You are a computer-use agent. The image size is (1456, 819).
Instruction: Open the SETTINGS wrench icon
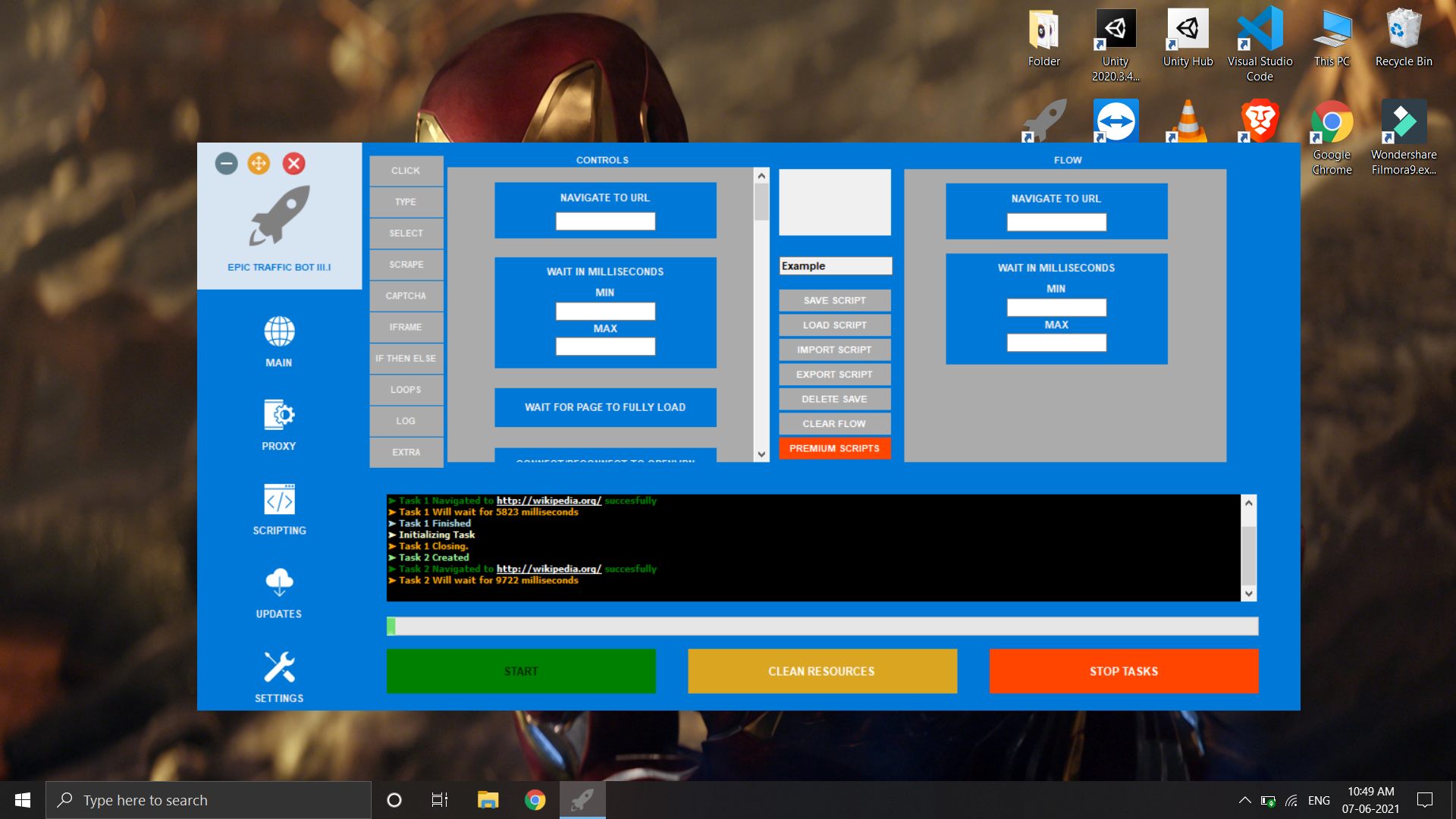click(x=279, y=667)
